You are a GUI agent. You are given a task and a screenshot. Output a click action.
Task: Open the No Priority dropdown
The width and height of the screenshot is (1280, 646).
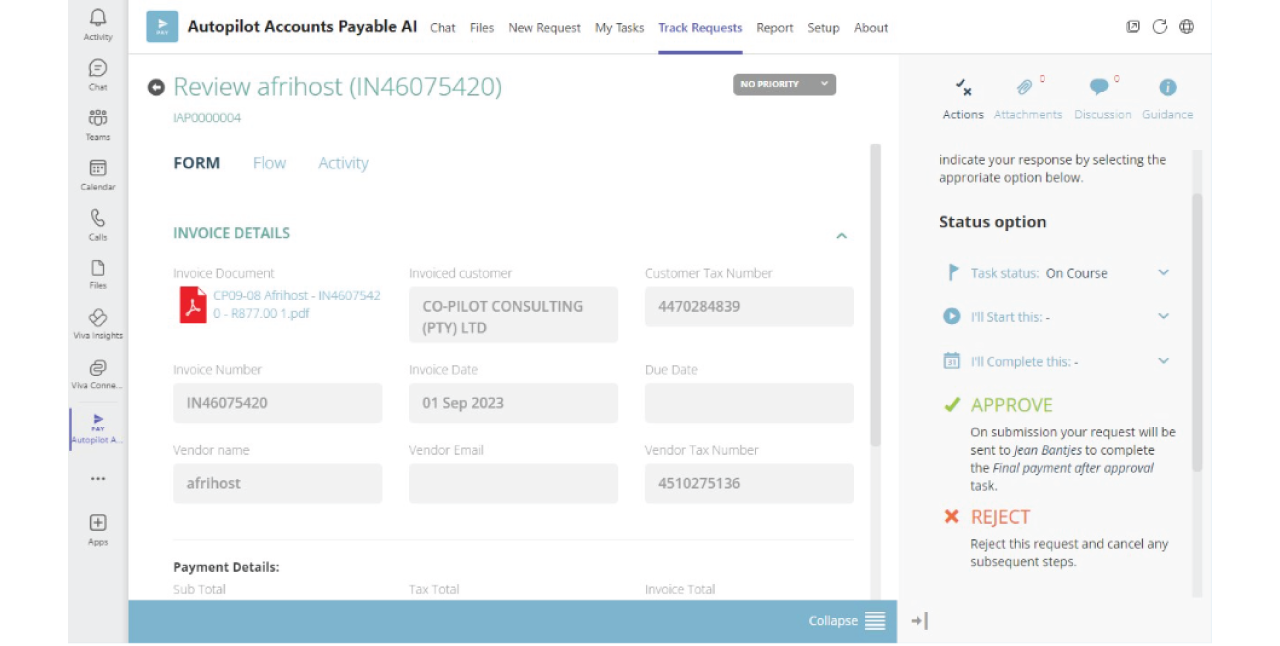click(784, 84)
